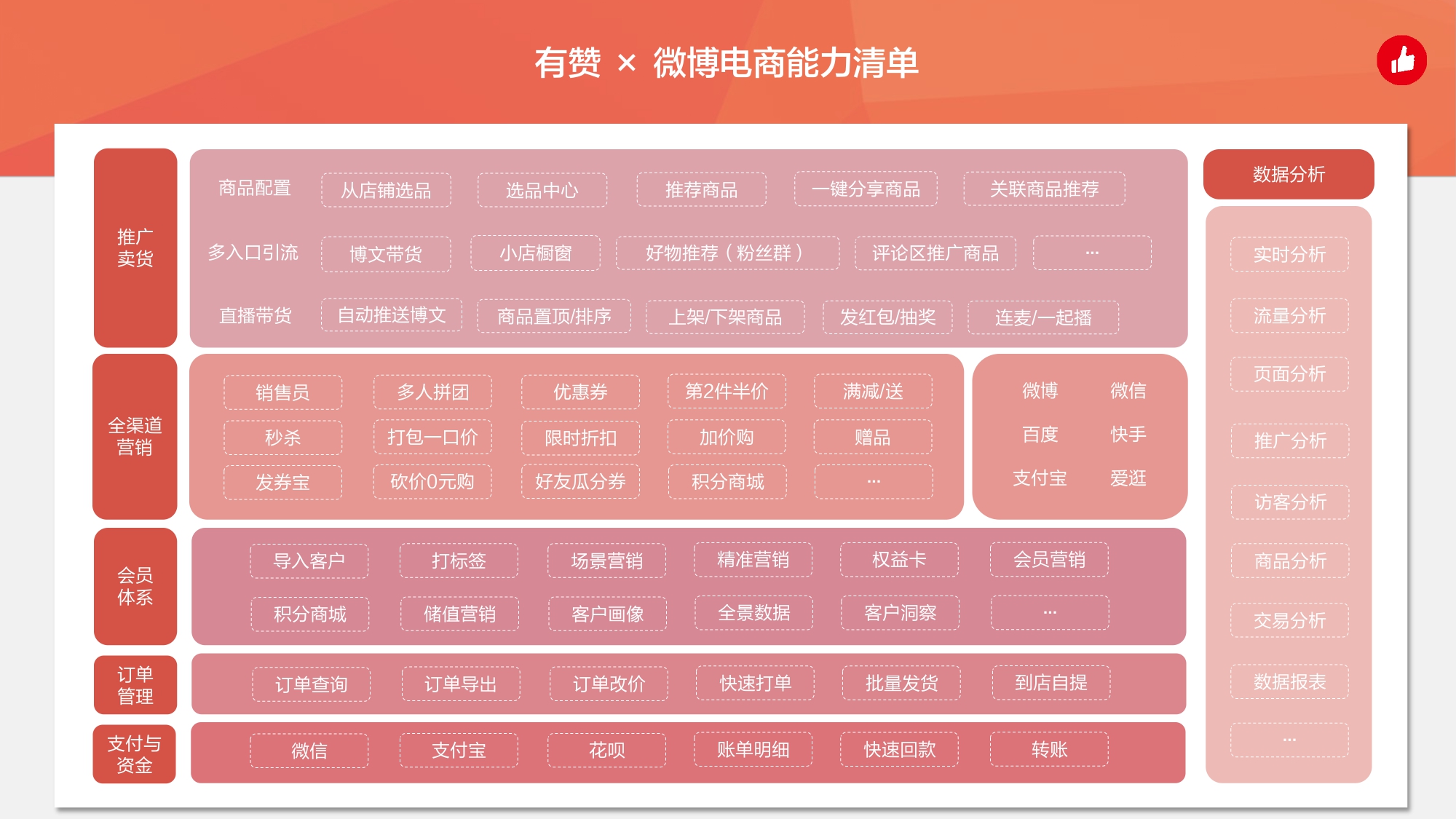Click the 账单明细 box
The width and height of the screenshot is (1456, 819).
tap(753, 749)
